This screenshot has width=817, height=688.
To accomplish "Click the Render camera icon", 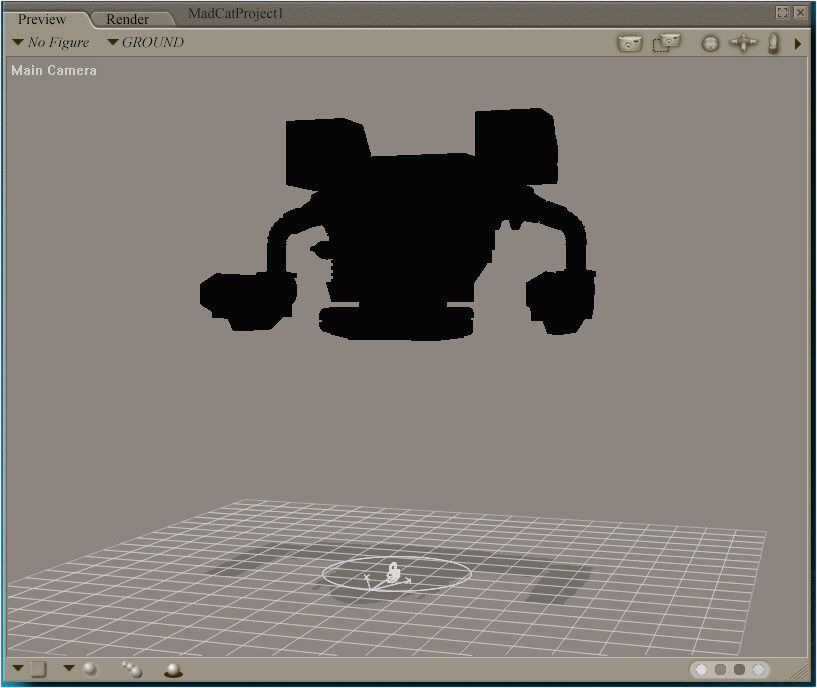I will (x=629, y=44).
